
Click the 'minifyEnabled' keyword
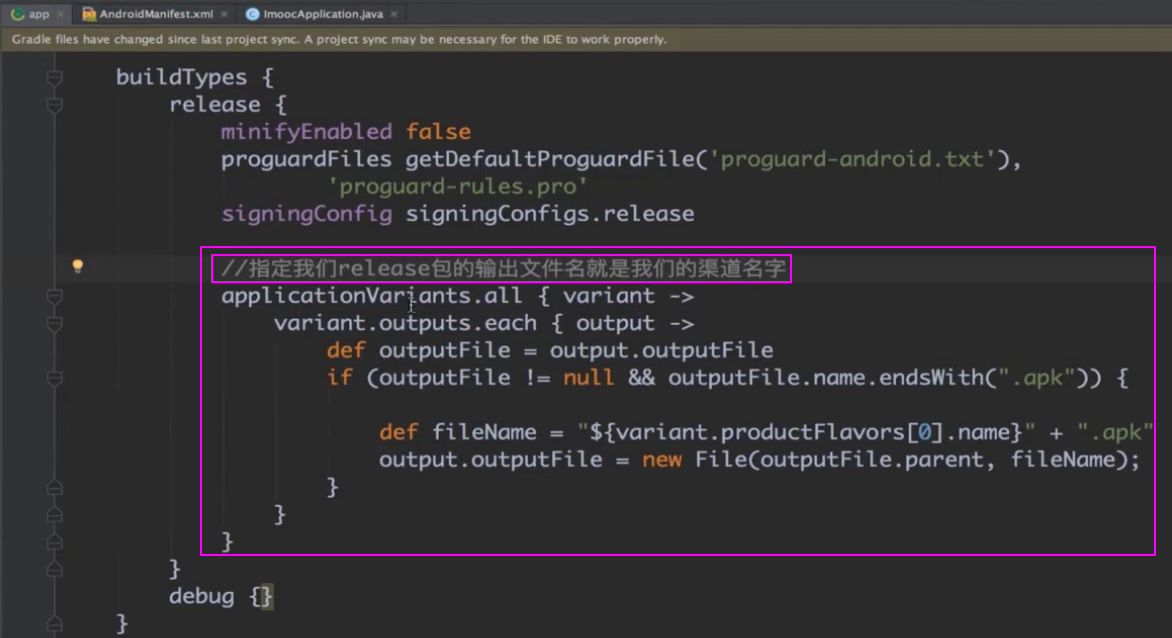[306, 132]
